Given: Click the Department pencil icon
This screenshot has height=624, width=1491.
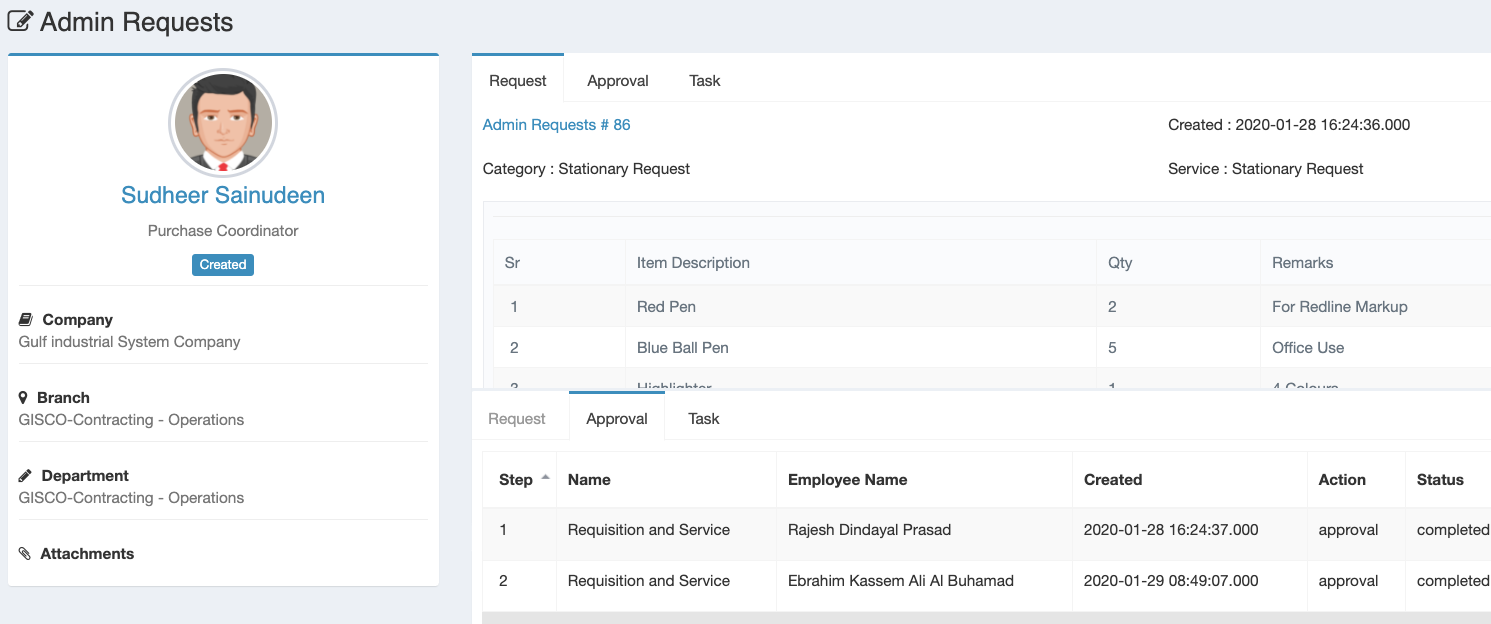Looking at the screenshot, I should [26, 476].
